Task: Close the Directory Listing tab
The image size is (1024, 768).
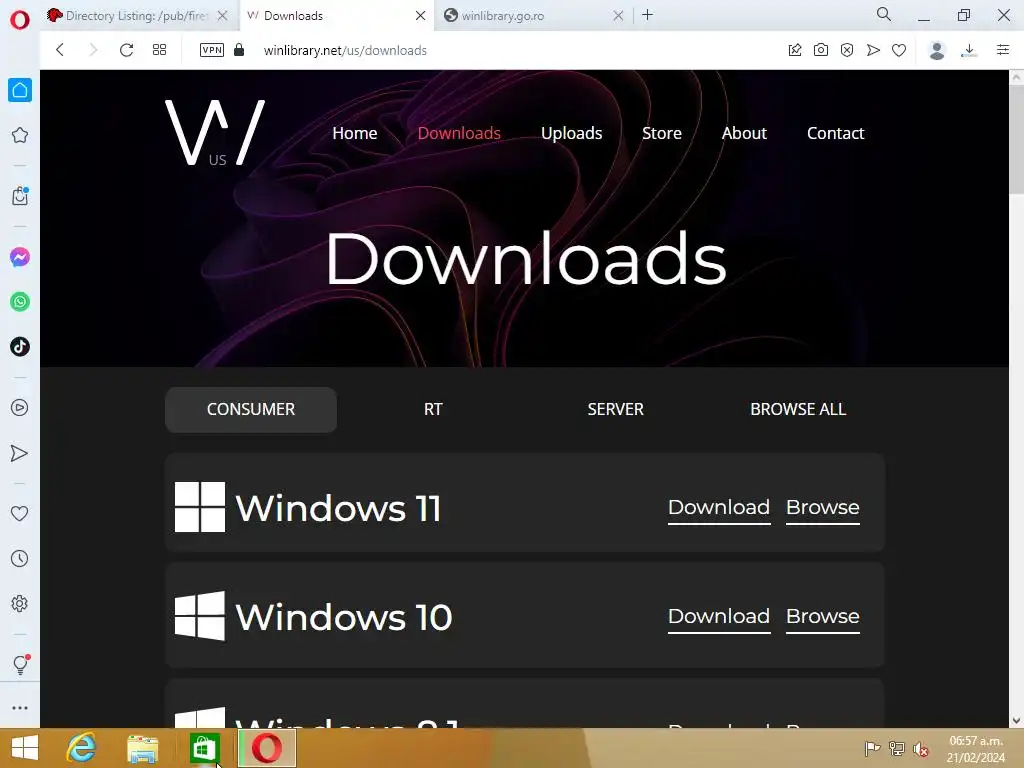Action: (x=223, y=16)
